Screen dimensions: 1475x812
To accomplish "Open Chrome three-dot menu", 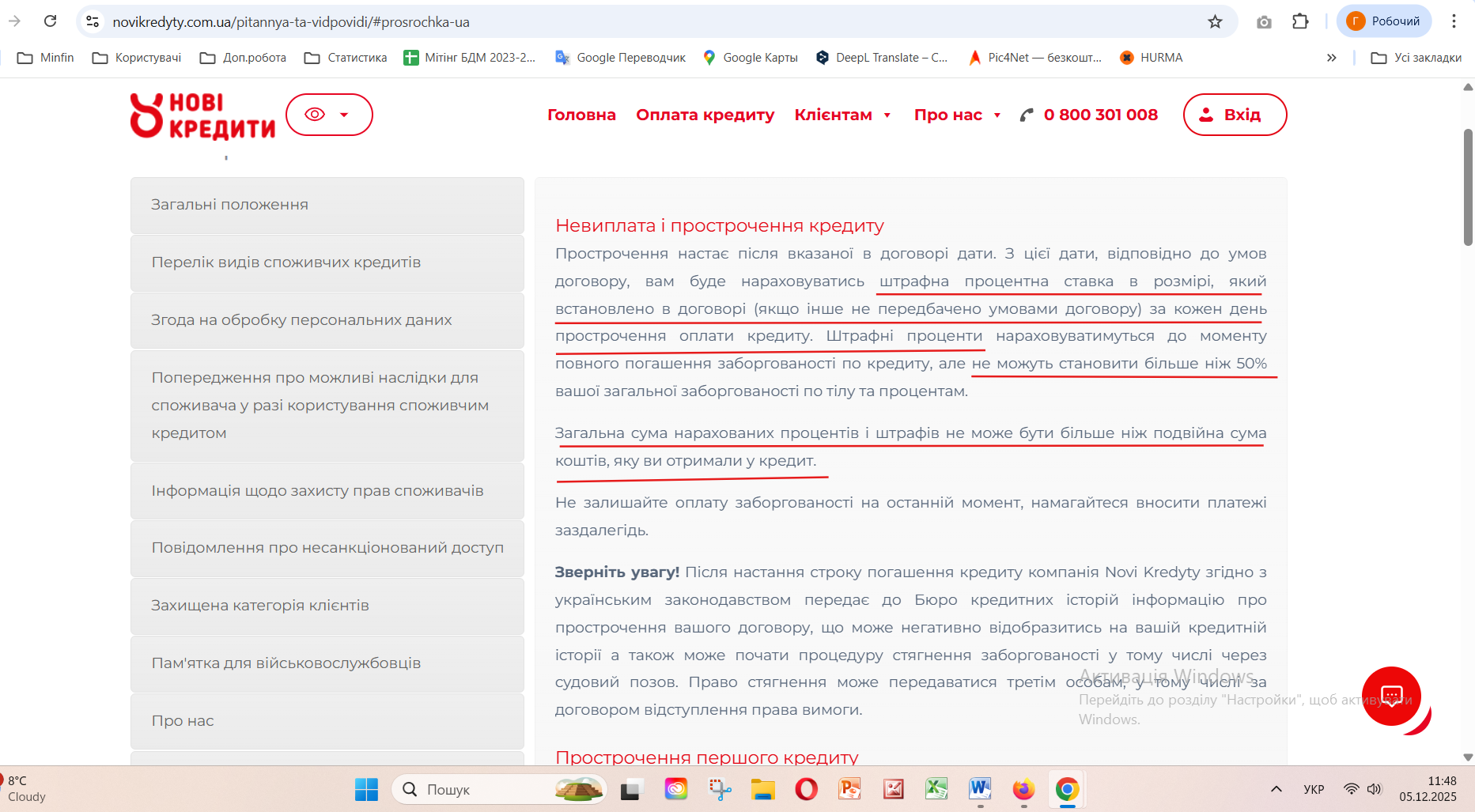I will coord(1454,21).
